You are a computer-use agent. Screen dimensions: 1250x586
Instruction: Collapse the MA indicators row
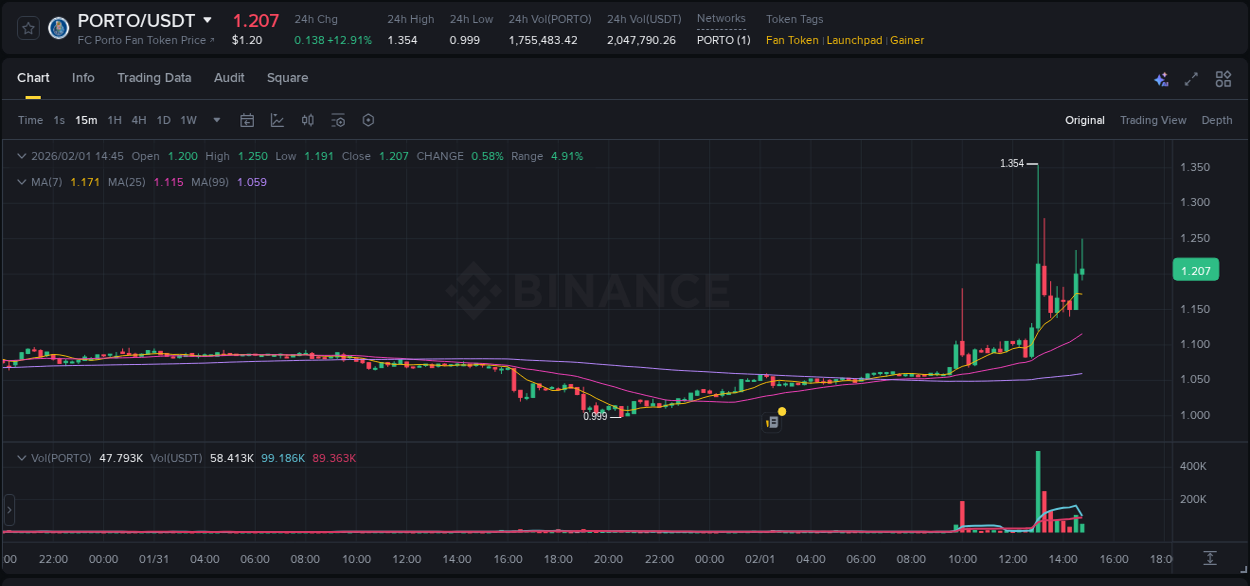click(21, 182)
